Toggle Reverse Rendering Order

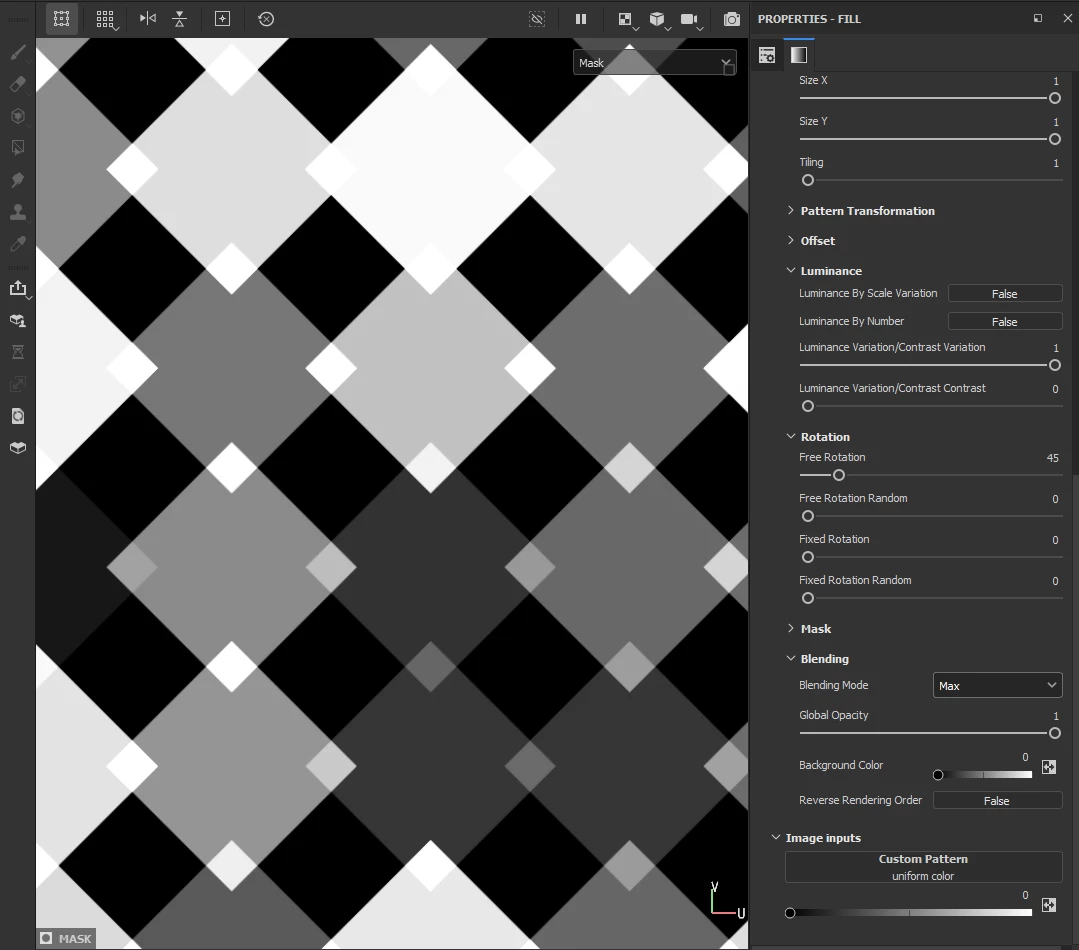(997, 801)
